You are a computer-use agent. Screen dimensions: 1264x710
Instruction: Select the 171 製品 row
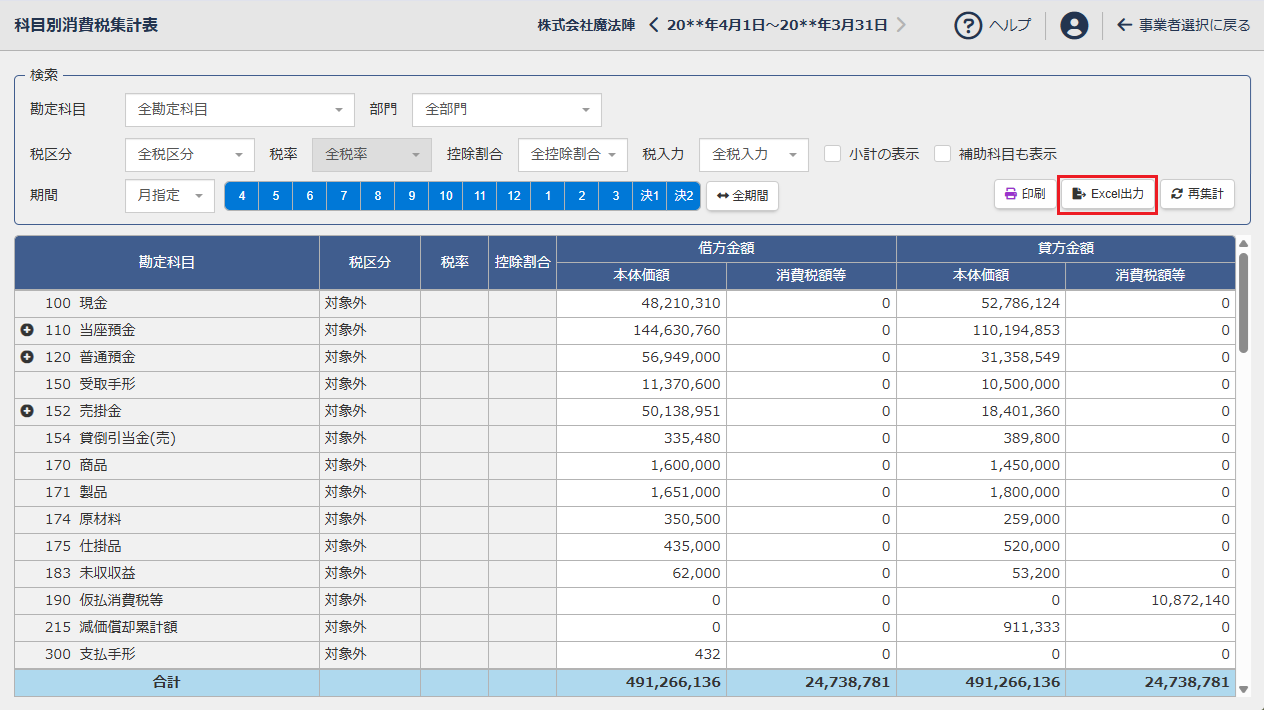click(x=625, y=492)
